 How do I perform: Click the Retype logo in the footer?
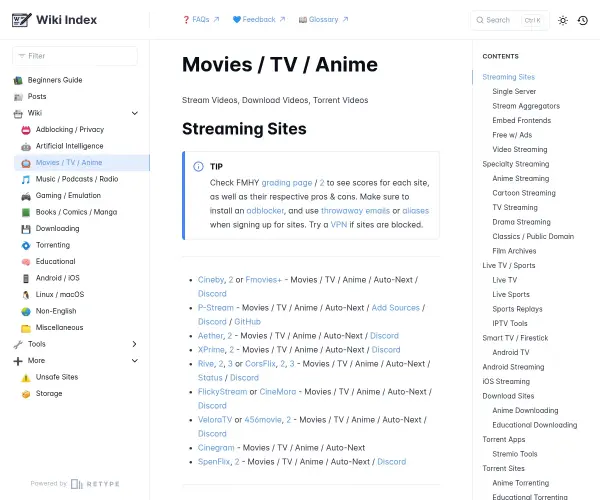pos(95,484)
